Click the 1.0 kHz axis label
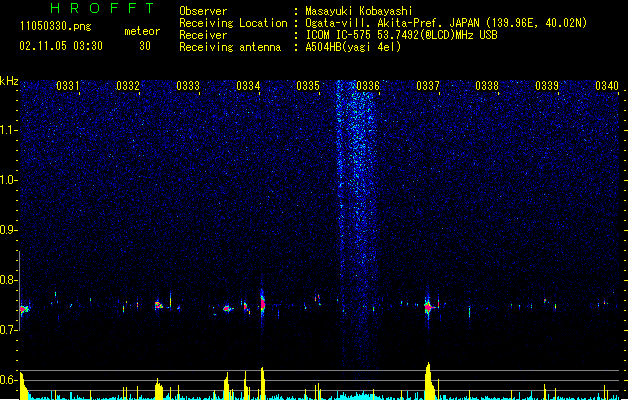 9,180
